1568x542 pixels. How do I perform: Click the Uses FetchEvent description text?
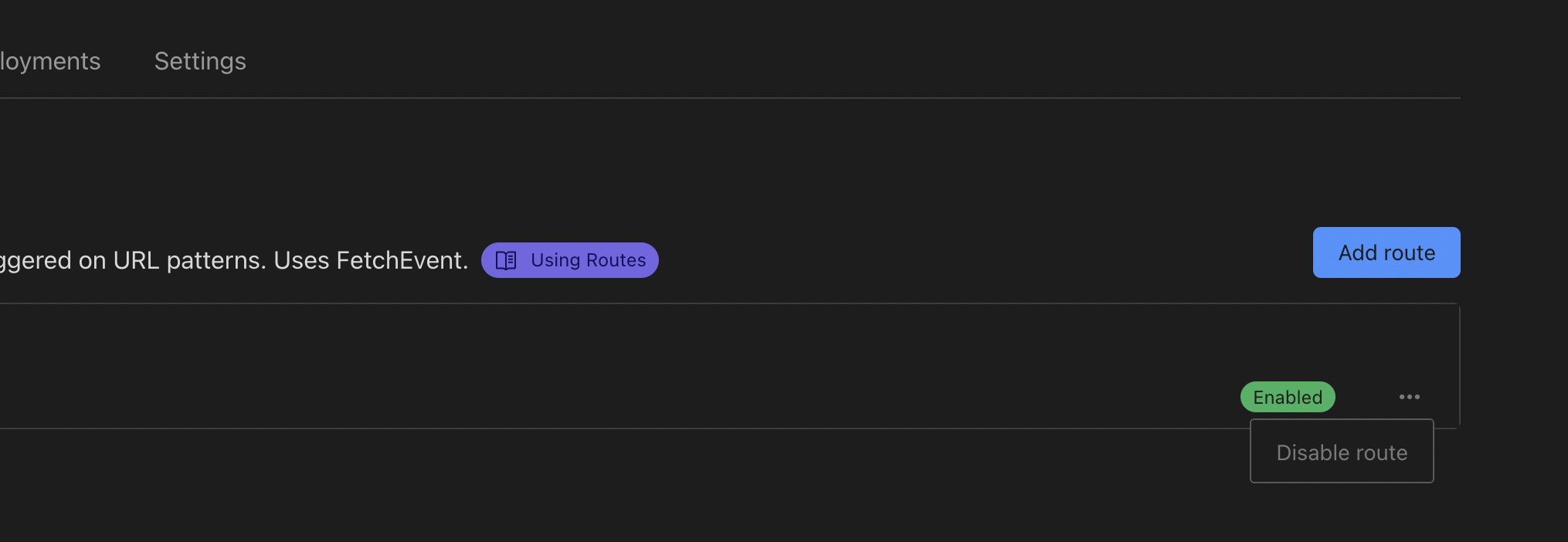[371, 260]
